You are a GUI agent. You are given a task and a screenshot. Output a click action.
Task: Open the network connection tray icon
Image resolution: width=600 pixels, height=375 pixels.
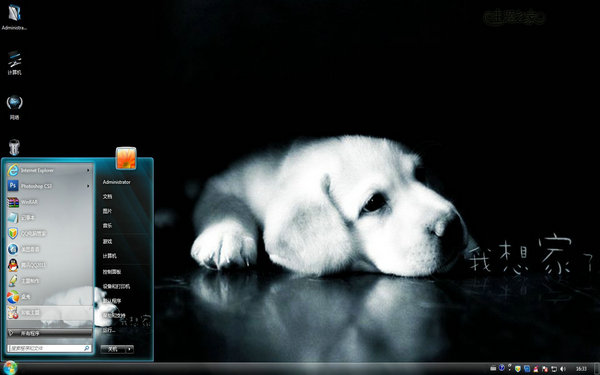[554, 369]
